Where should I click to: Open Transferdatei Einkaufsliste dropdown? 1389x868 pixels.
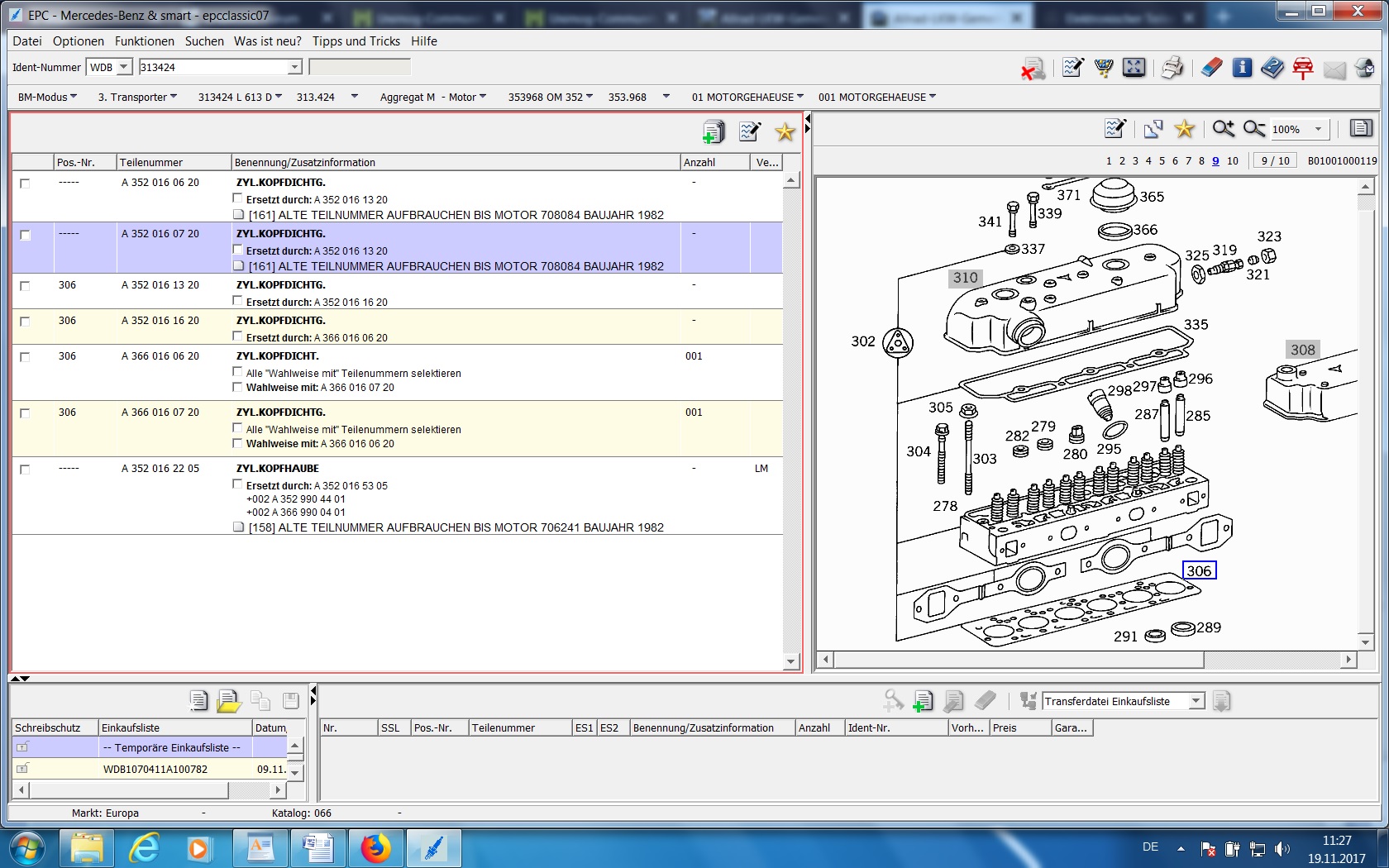pyautogui.click(x=1196, y=701)
